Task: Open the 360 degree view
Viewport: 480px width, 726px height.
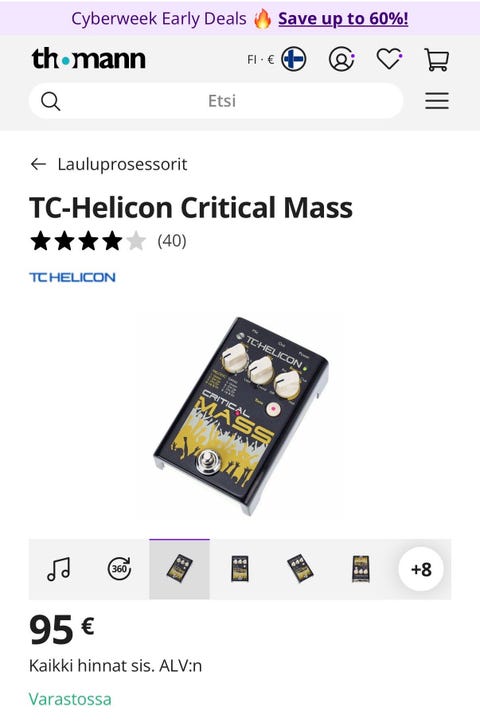Action: [x=119, y=569]
